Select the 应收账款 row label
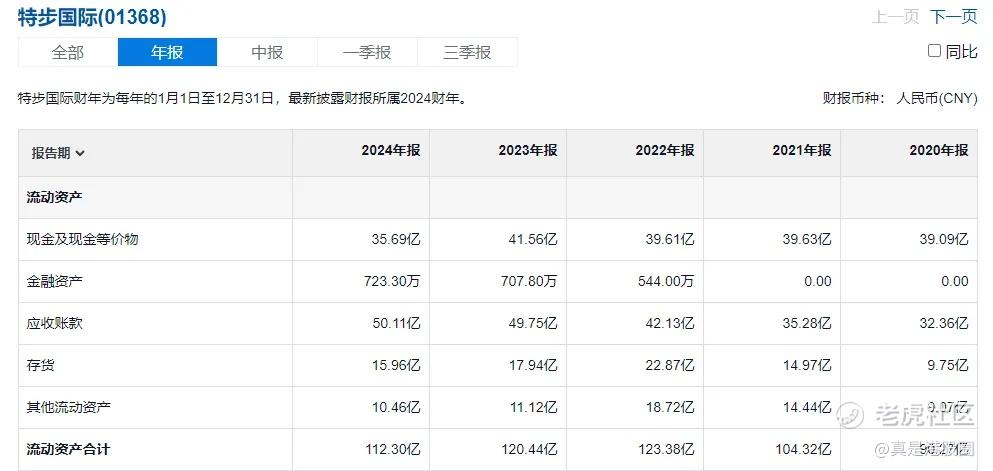Viewport: 993px width, 471px height. coord(54,323)
